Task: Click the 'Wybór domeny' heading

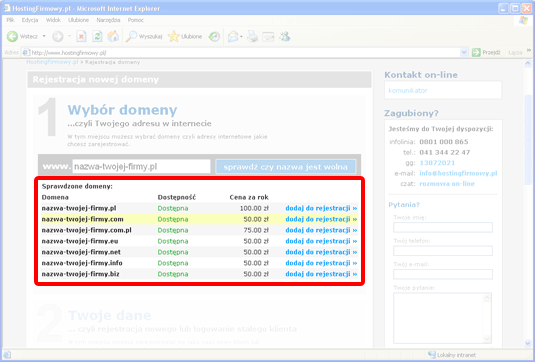Action: pyautogui.click(x=122, y=110)
